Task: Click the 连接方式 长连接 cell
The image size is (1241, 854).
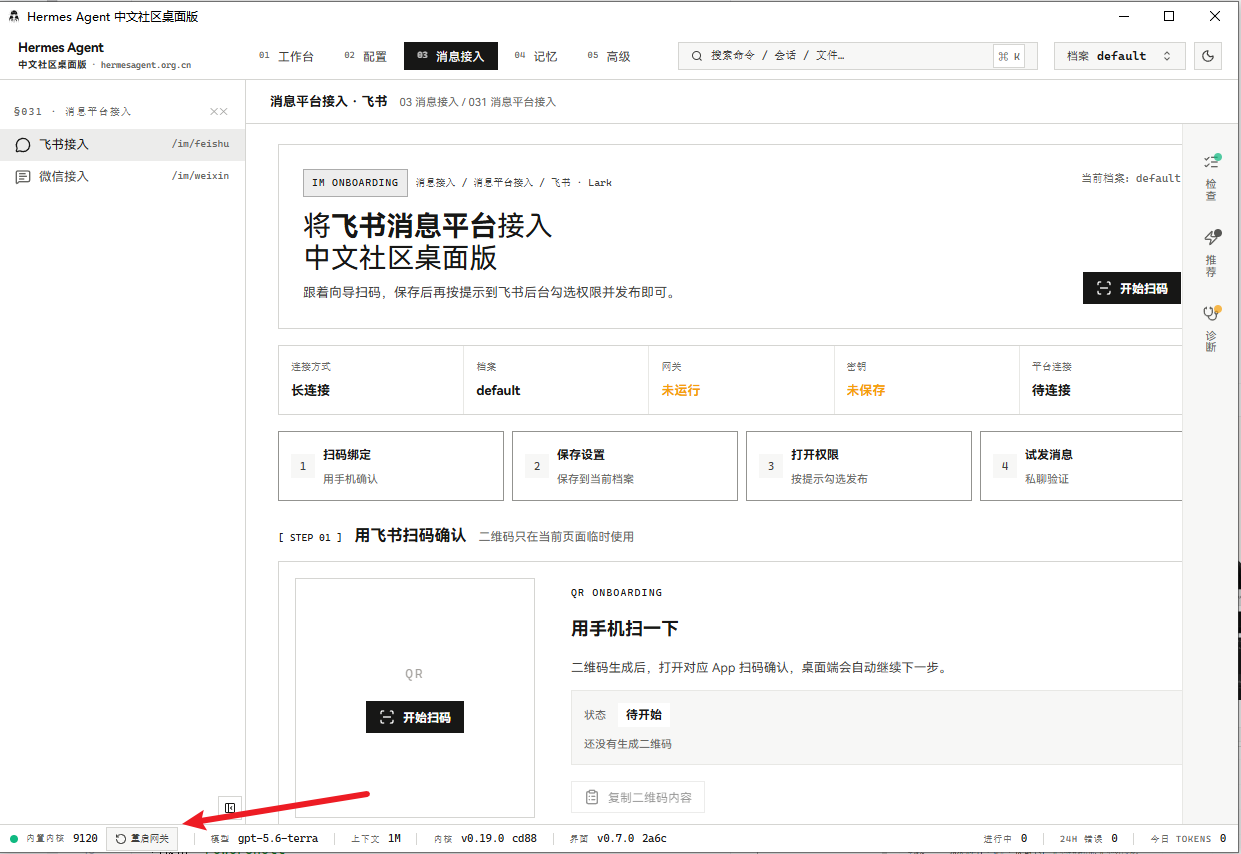Action: (x=371, y=380)
